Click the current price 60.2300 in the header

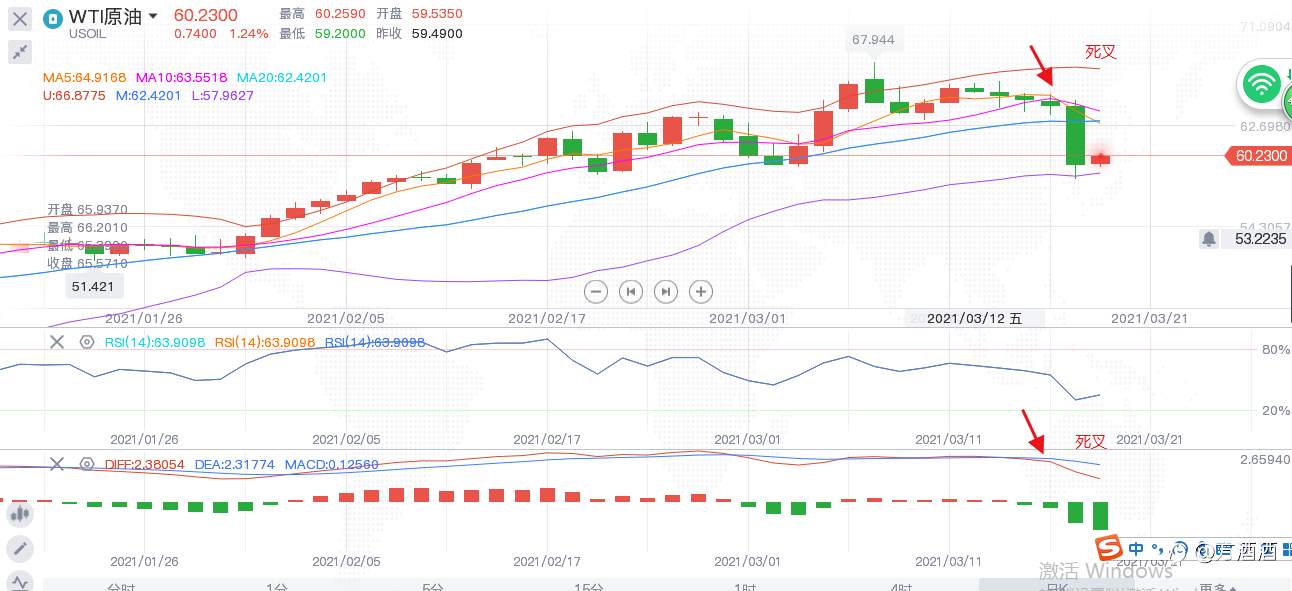tap(205, 15)
